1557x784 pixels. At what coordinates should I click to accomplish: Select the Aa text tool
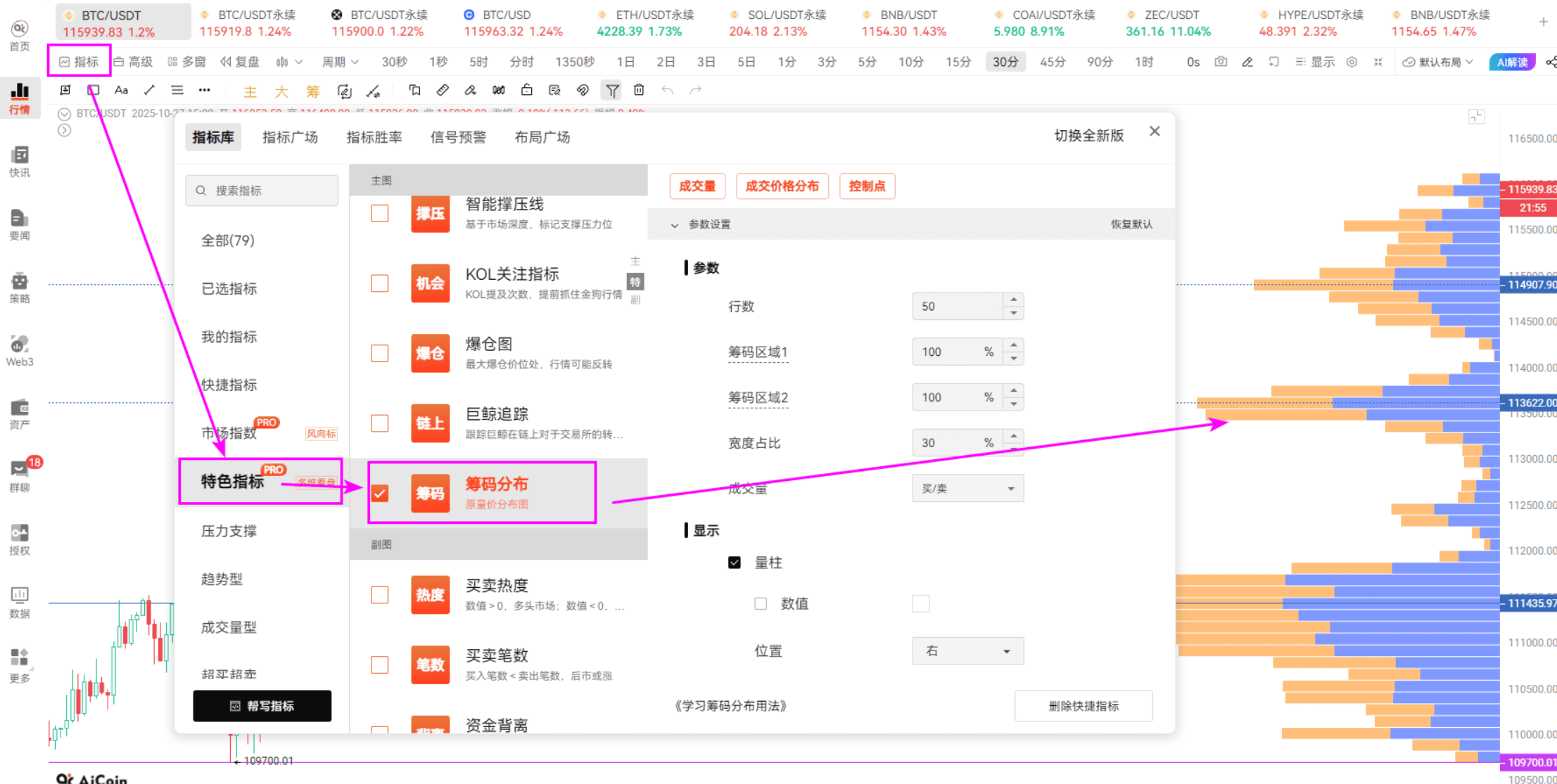pyautogui.click(x=121, y=90)
